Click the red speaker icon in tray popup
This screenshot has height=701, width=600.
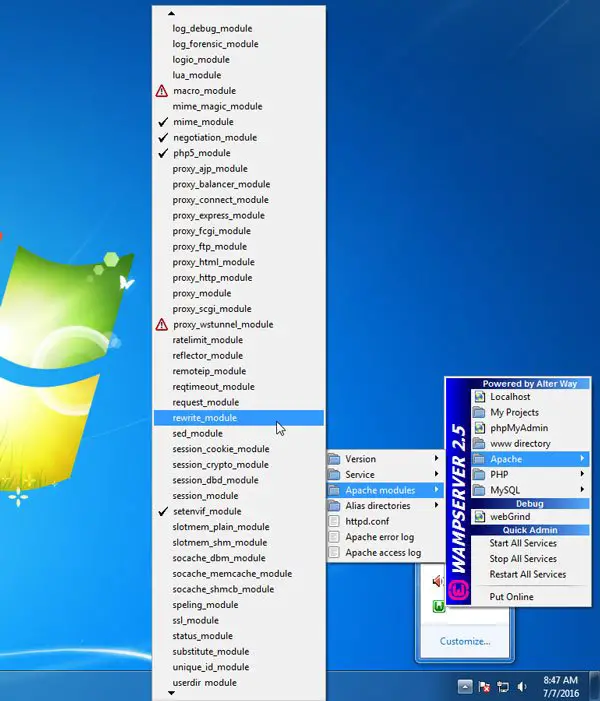pos(437,581)
